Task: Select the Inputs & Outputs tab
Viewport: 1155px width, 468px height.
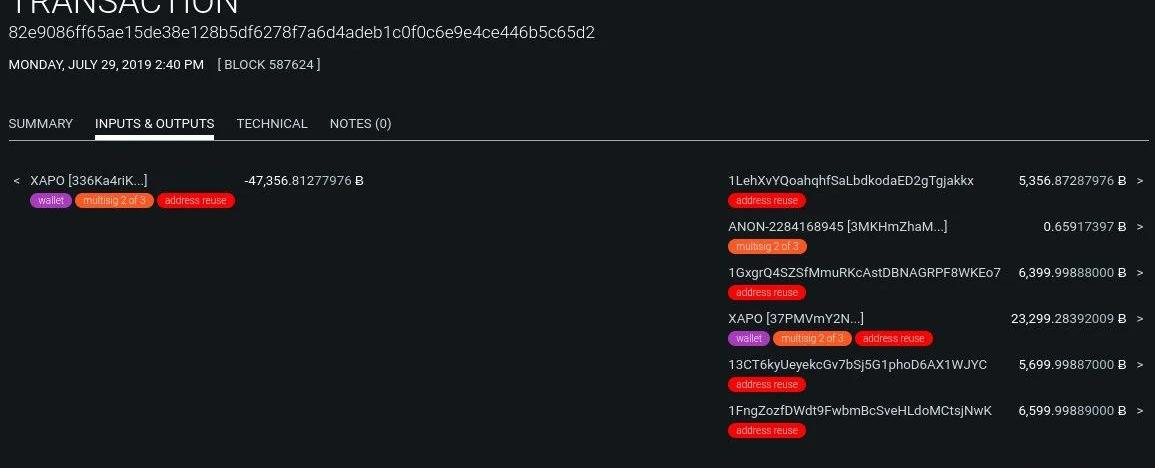Action: pos(154,124)
